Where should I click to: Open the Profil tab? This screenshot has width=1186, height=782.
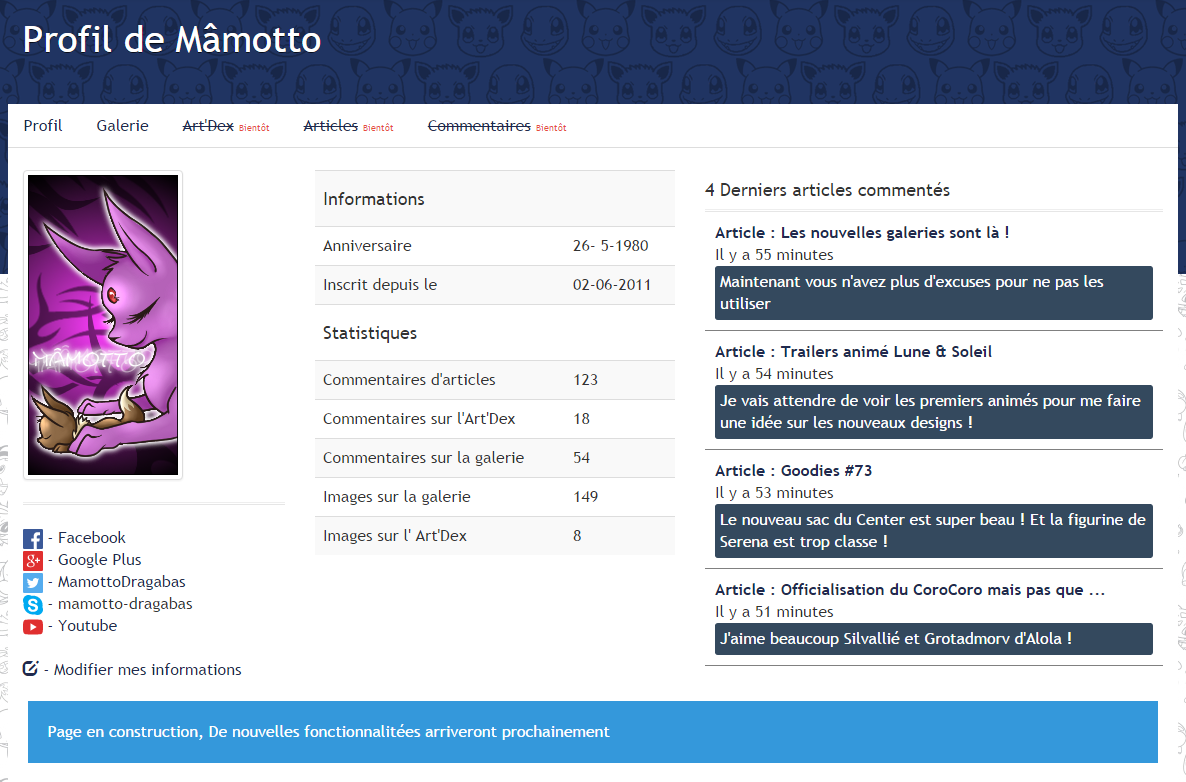(43, 126)
